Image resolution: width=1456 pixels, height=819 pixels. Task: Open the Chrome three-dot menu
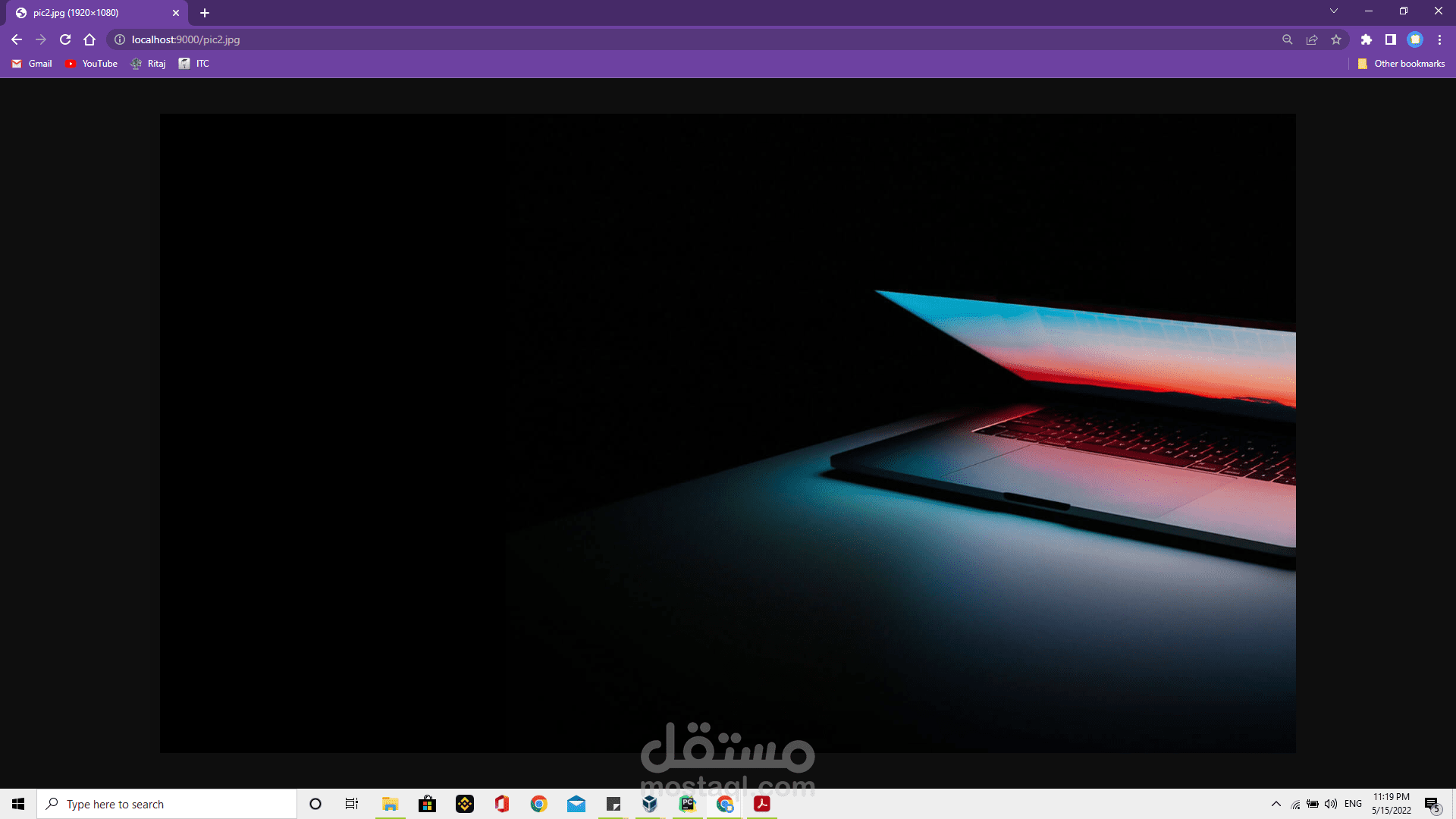(1439, 39)
